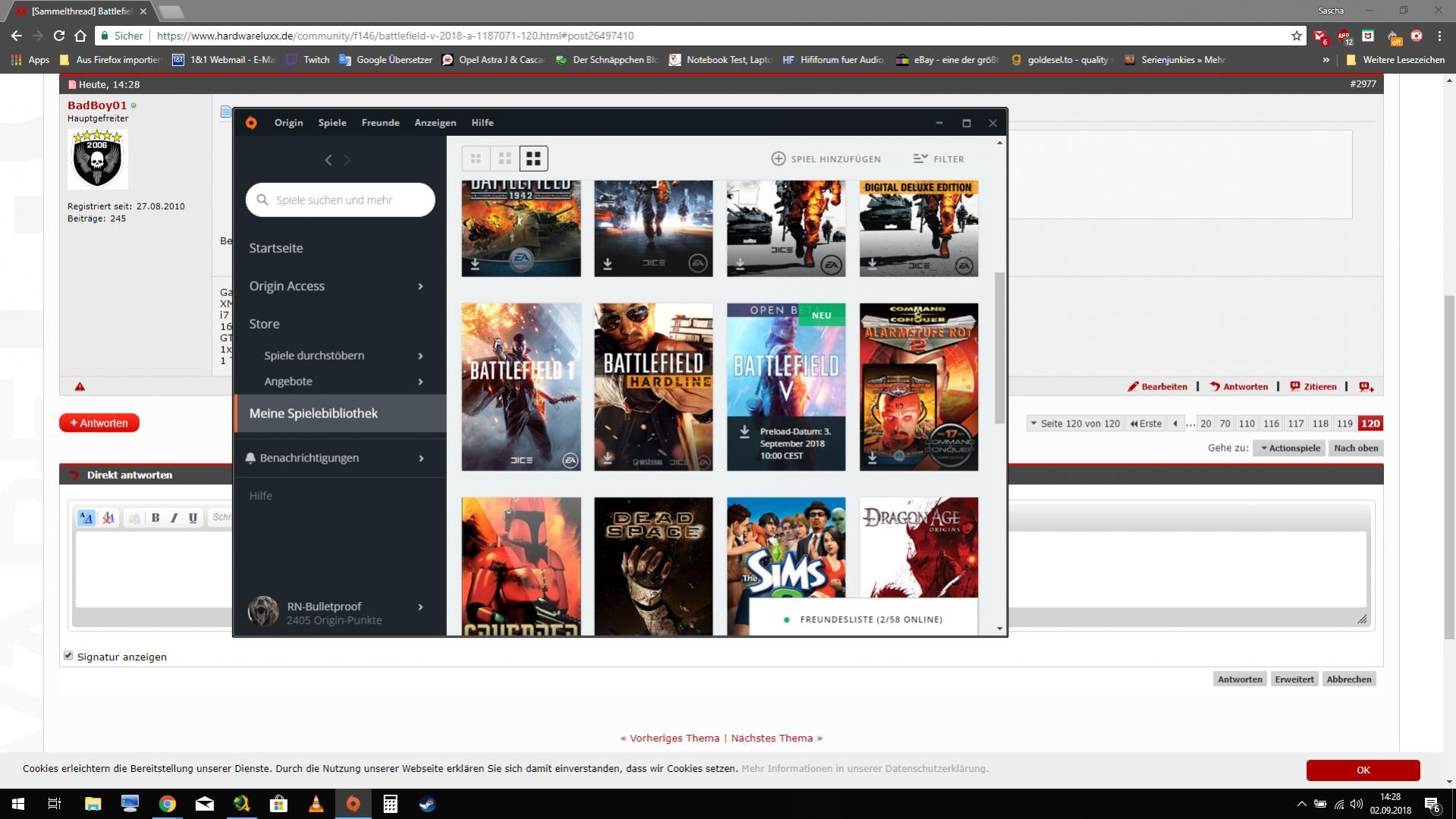The width and height of the screenshot is (1456, 819).
Task: Open the Anzeigen menu in Origin
Action: tap(436, 122)
